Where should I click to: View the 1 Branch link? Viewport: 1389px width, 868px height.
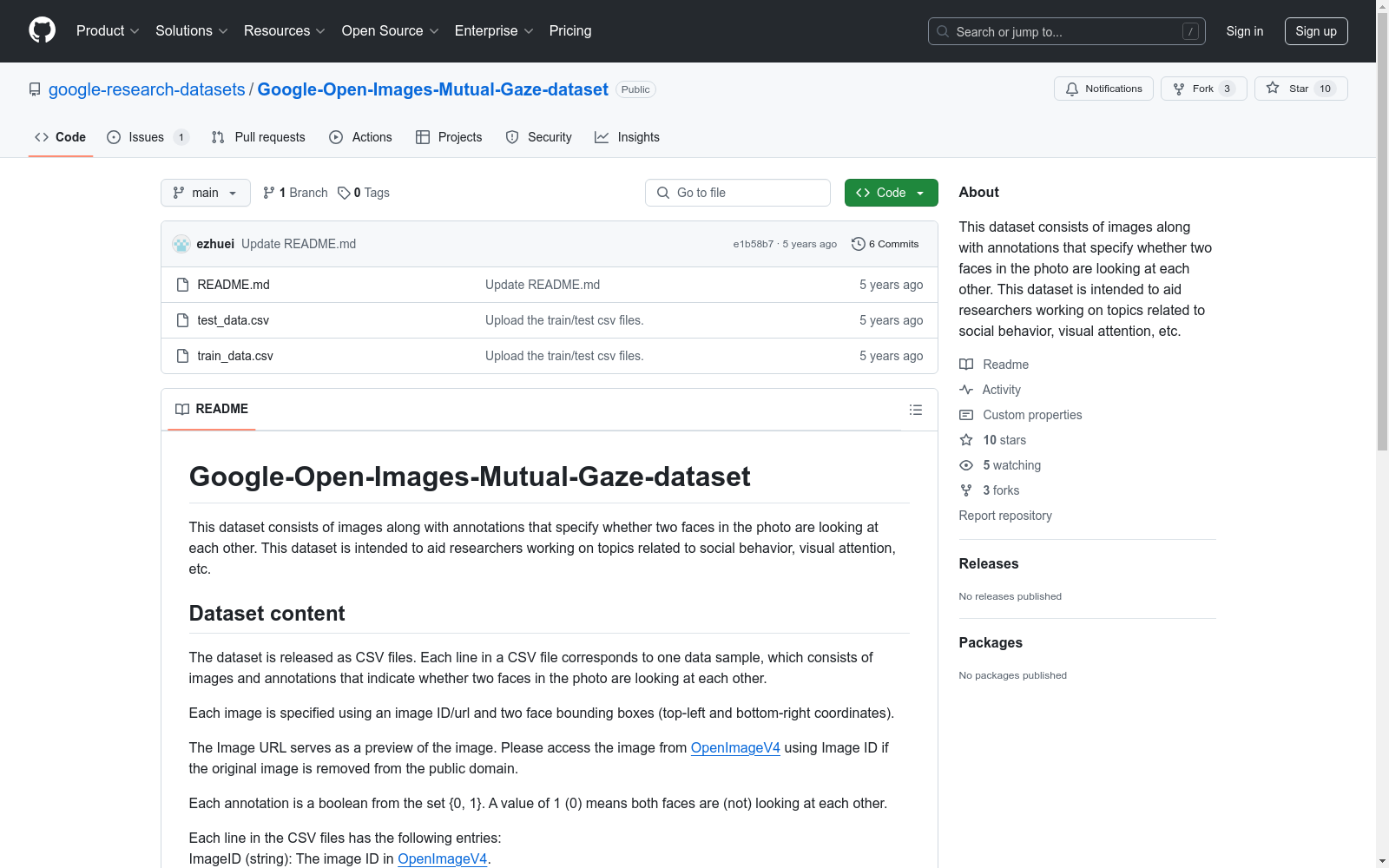[295, 193]
